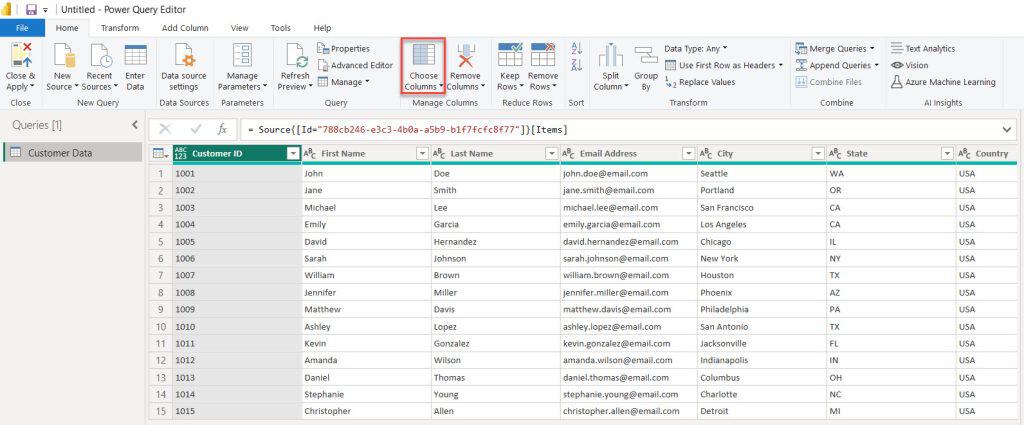Viewport: 1024px width, 425px height.
Task: Click cell Christopher in First Name
Action: 366,411
